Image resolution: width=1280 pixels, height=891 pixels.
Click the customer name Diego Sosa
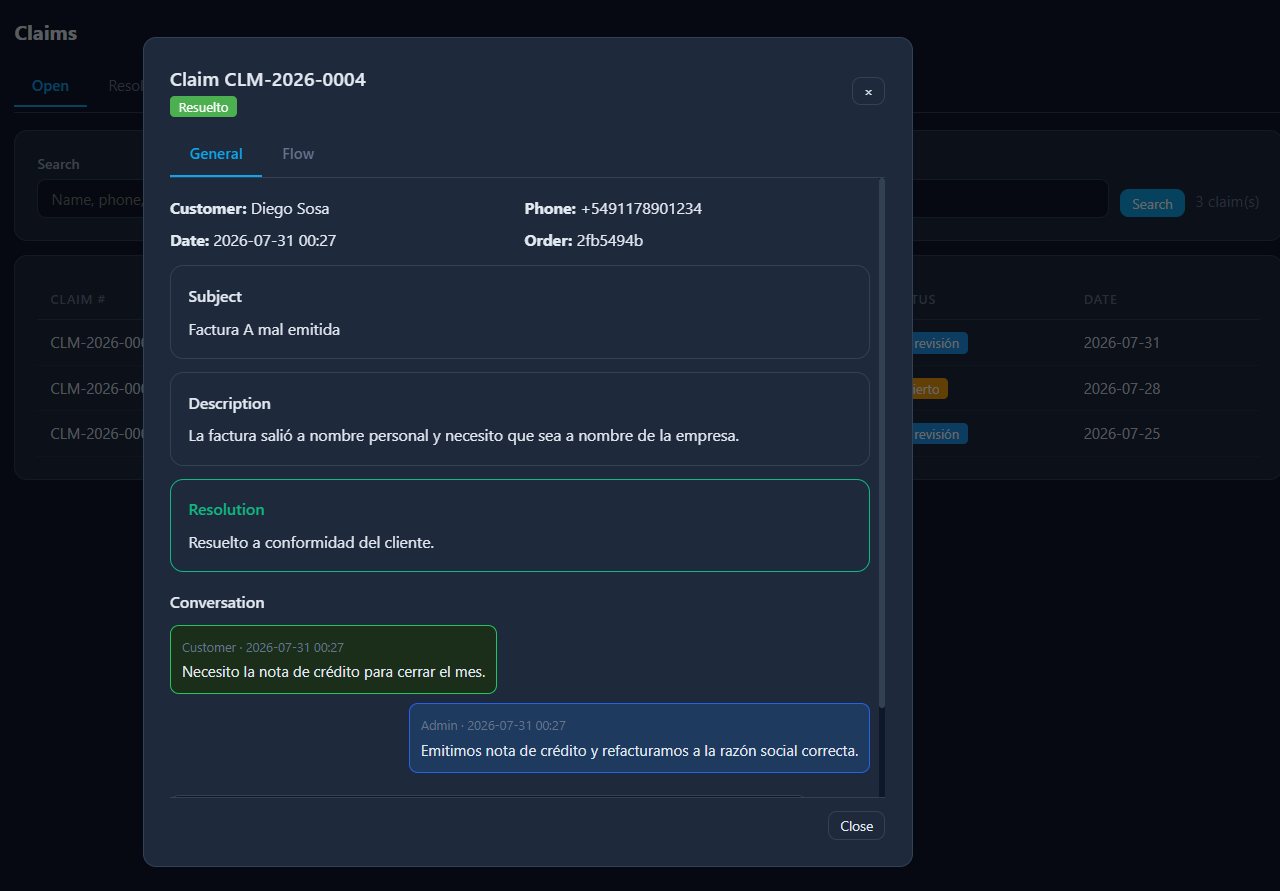(290, 209)
